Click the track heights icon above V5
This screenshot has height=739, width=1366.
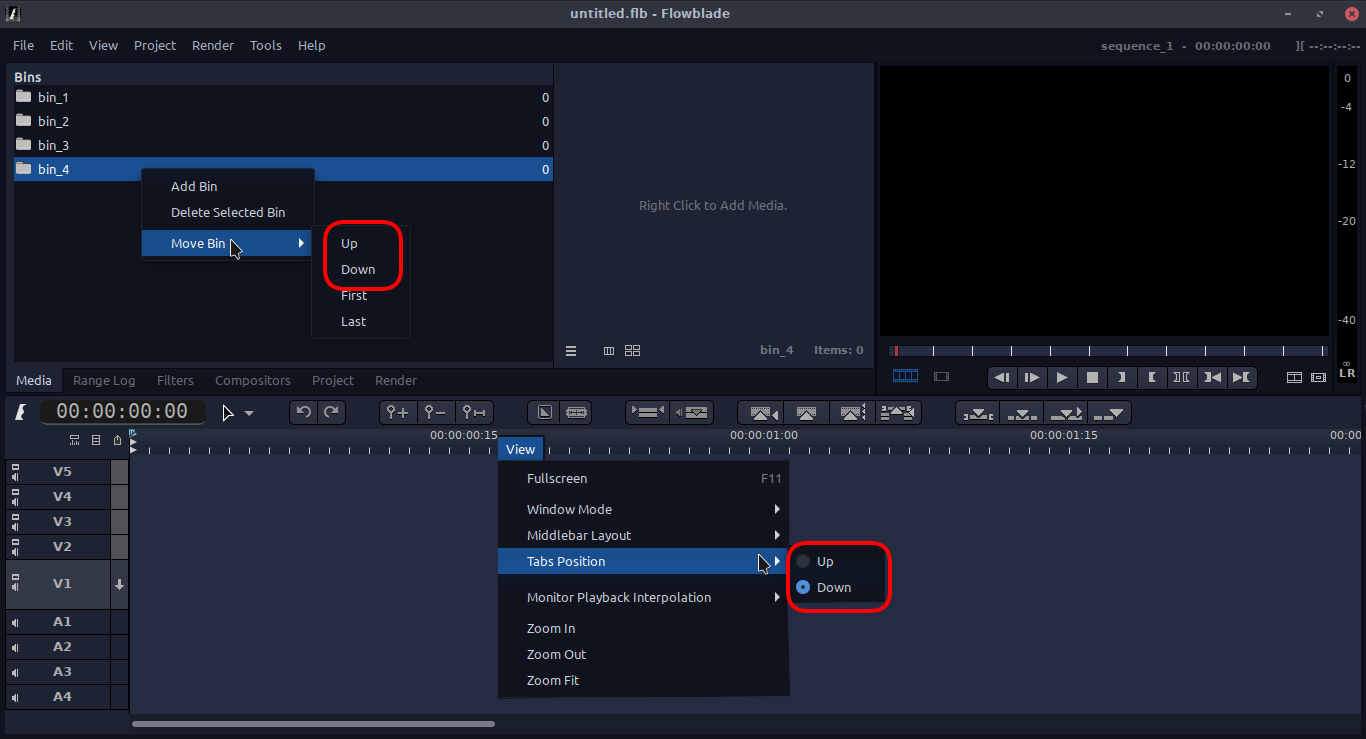point(75,440)
